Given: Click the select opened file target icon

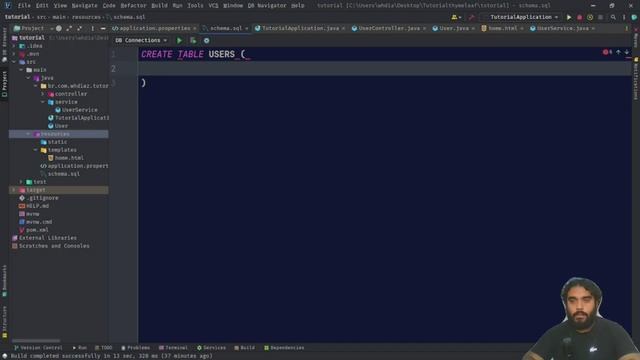Looking at the screenshot, I should point(59,28).
